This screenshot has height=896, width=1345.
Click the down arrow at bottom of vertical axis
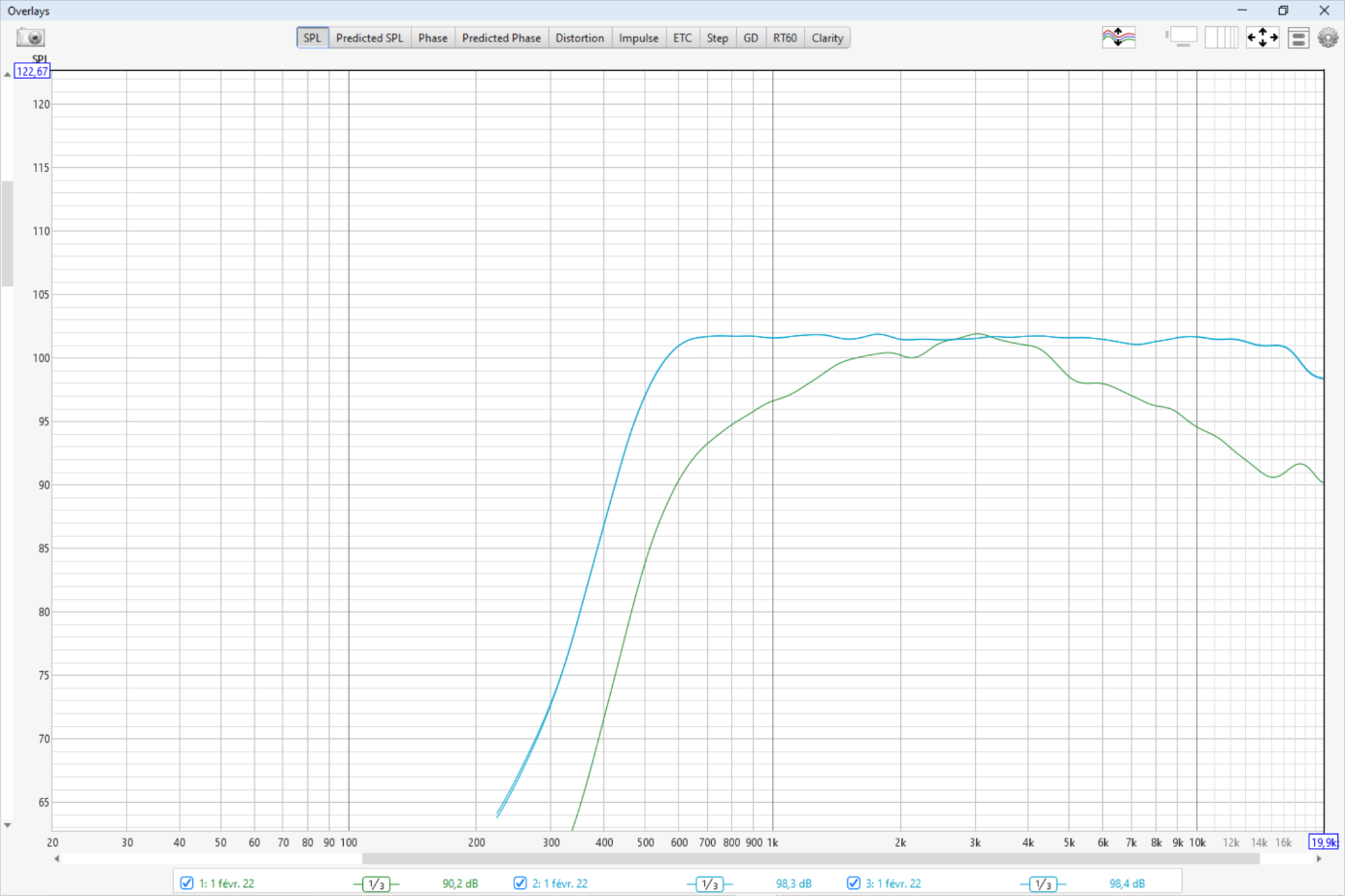tap(8, 825)
